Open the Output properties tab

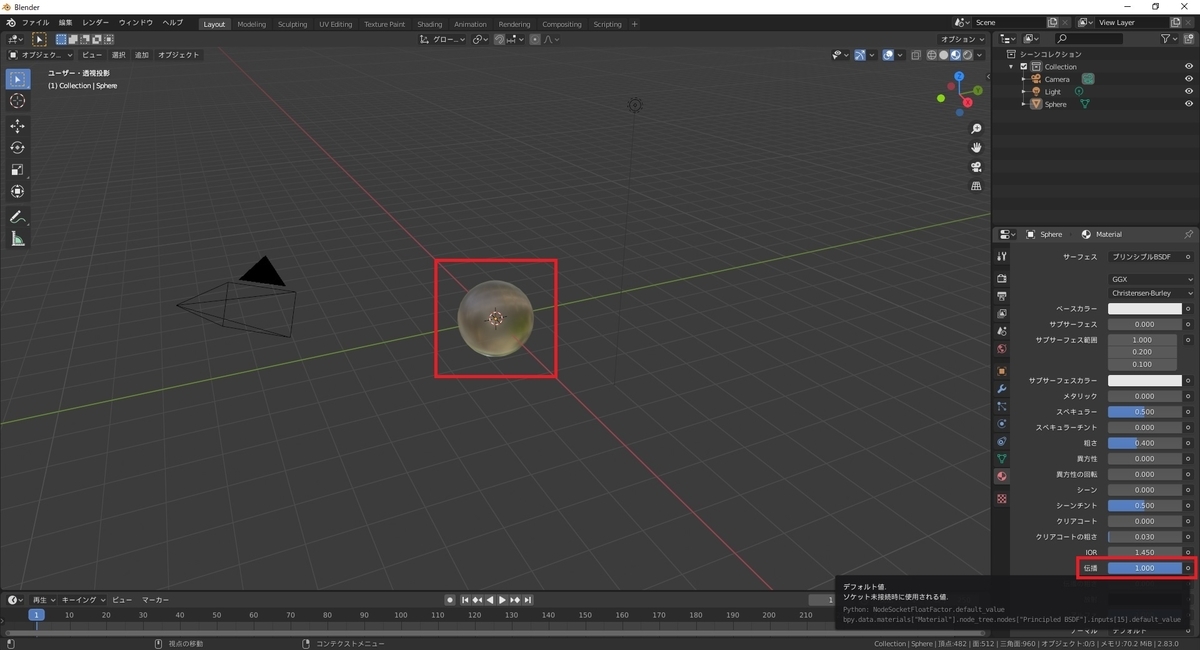1002,296
